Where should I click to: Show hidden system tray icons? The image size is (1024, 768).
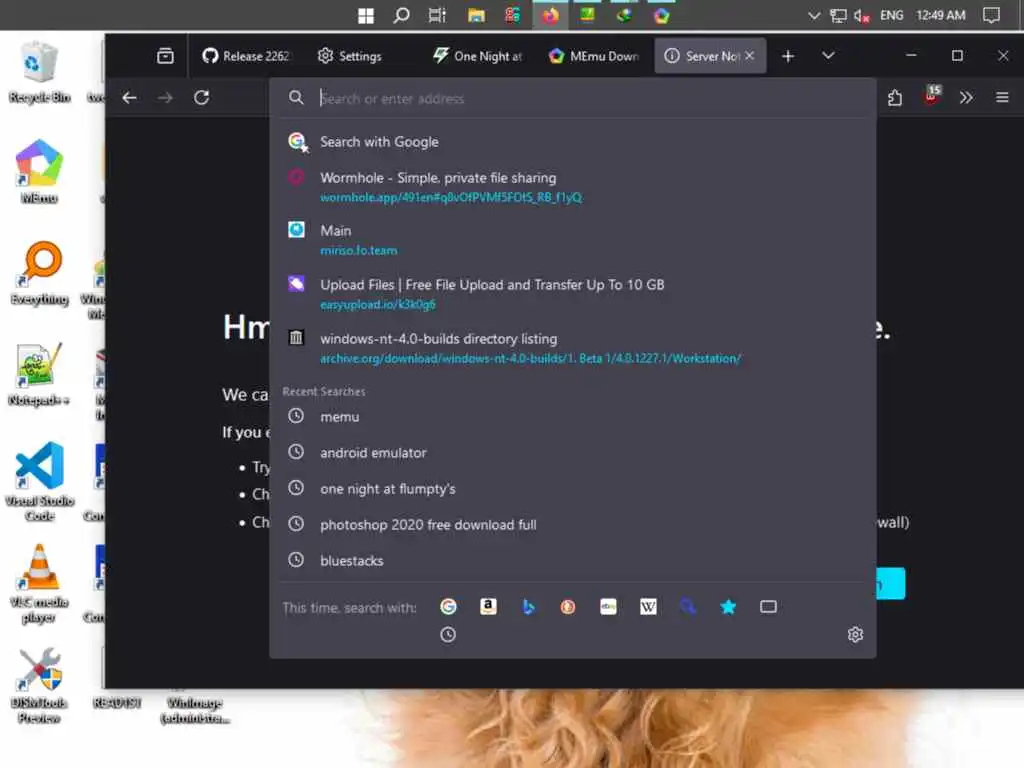coord(814,16)
